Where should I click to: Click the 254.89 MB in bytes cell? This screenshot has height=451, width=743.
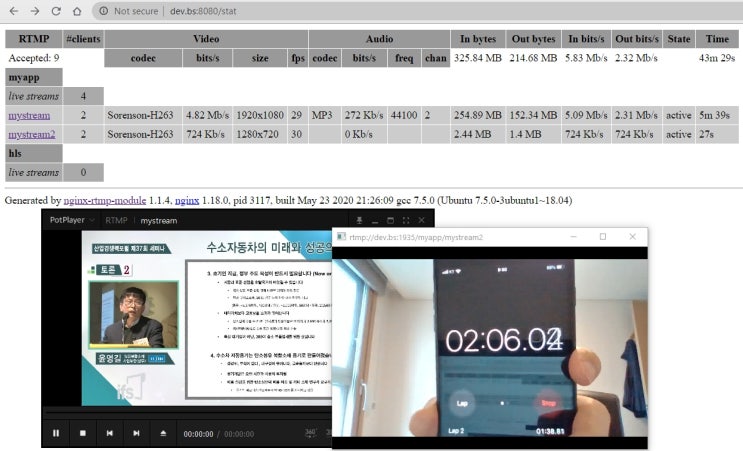click(478, 115)
